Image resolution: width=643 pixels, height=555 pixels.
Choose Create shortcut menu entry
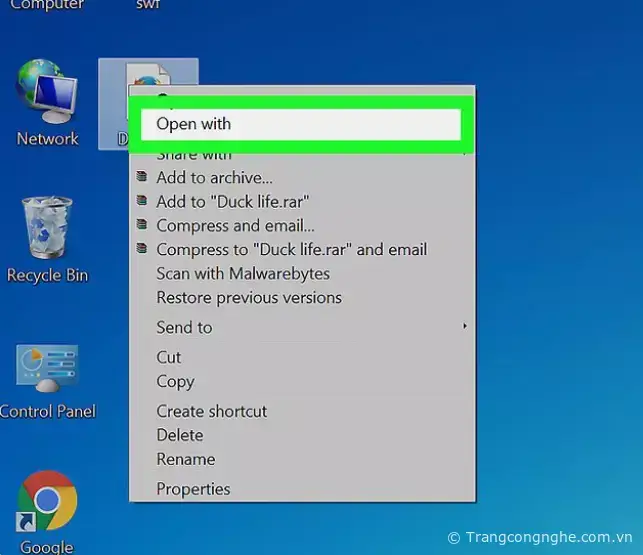click(x=211, y=411)
